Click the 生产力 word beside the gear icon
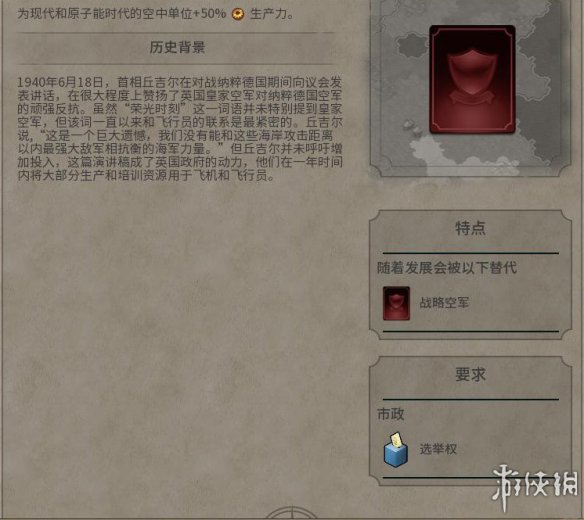Screen dimensions: 584x520 [269, 14]
